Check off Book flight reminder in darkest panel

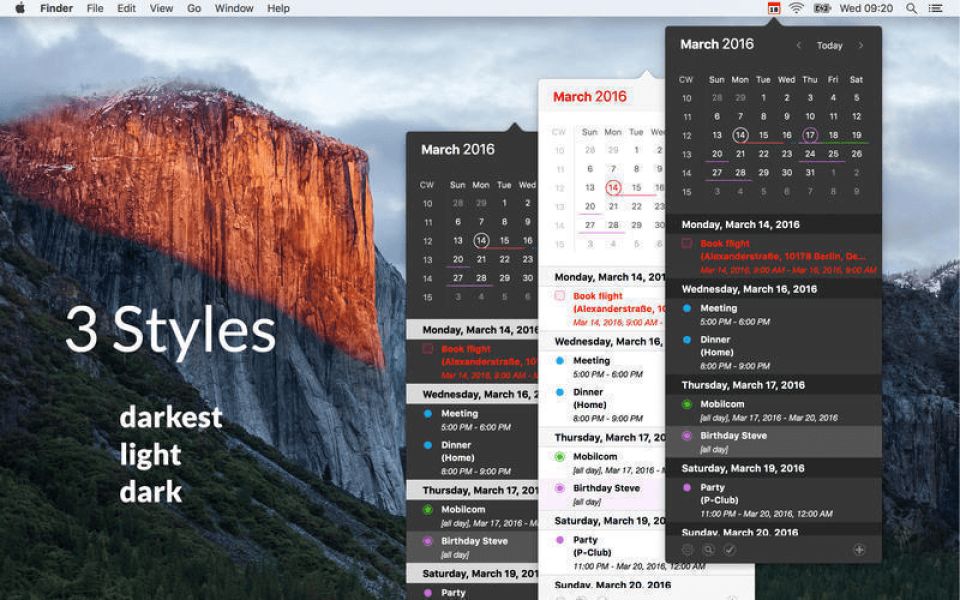pyautogui.click(x=687, y=244)
